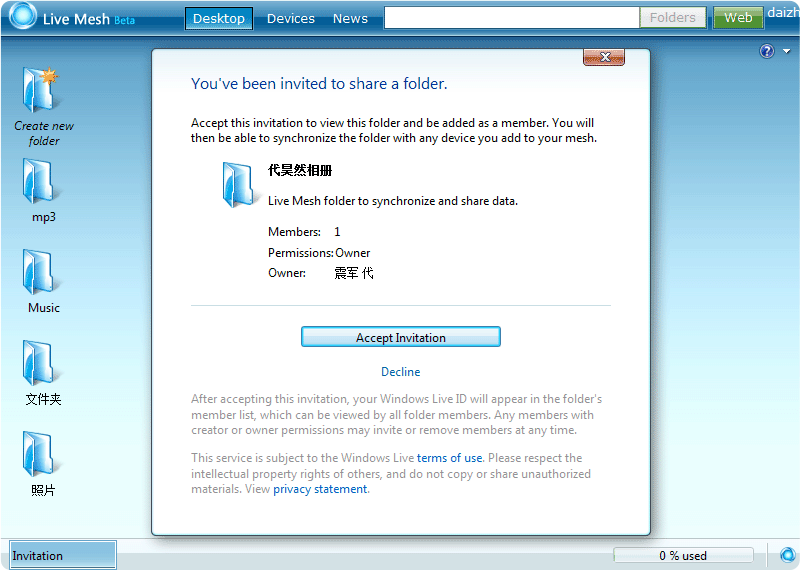Open the News tab

tap(350, 18)
